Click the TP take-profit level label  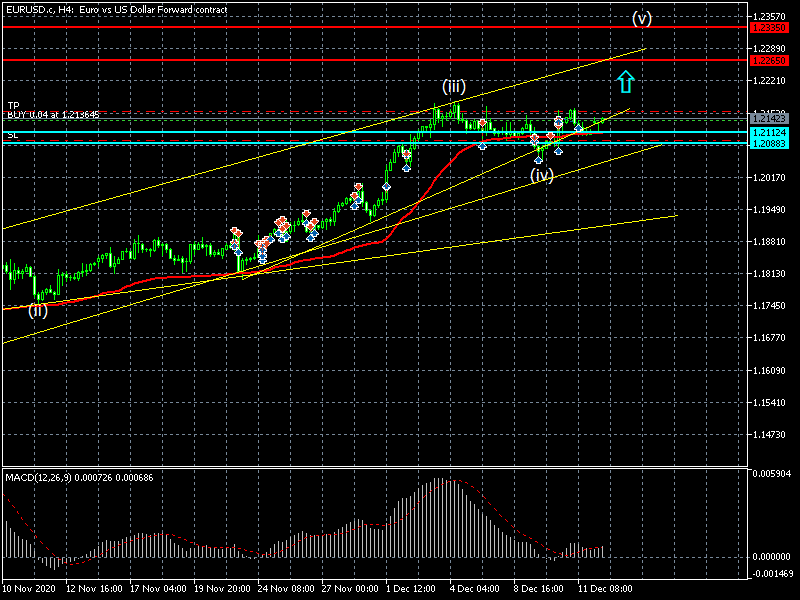coord(13,105)
